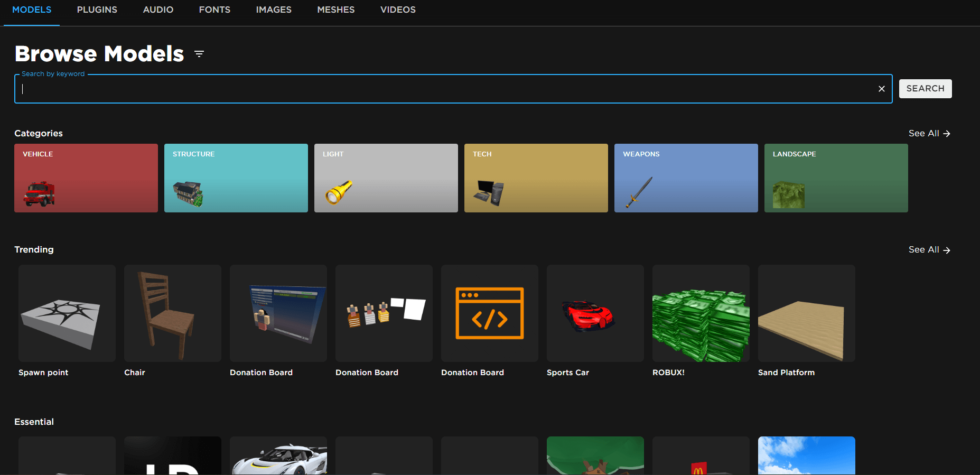The height and width of the screenshot is (475, 980).
Task: Select the Vehicle category card
Action: [86, 178]
